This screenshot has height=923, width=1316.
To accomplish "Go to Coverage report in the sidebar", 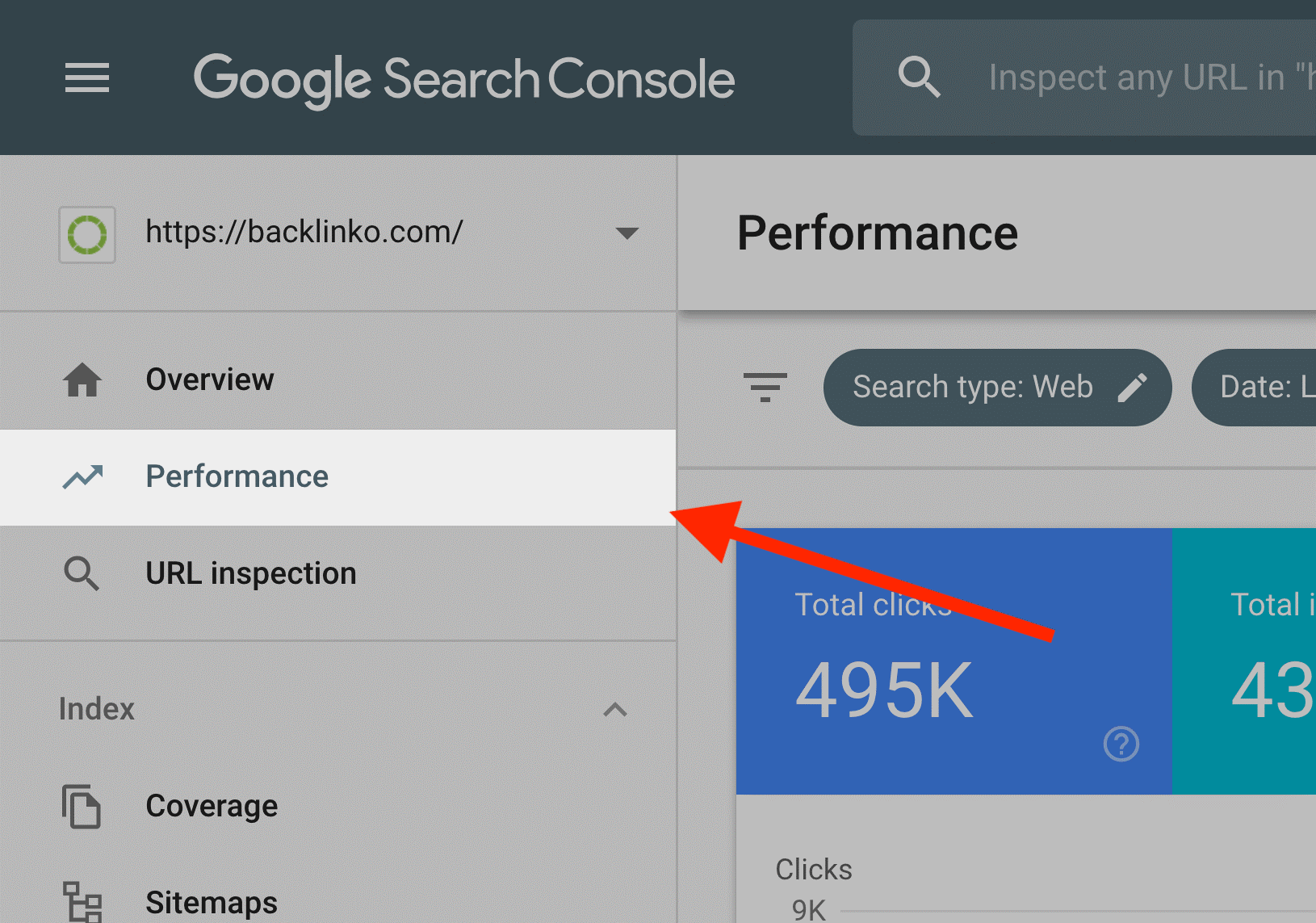I will click(337, 806).
